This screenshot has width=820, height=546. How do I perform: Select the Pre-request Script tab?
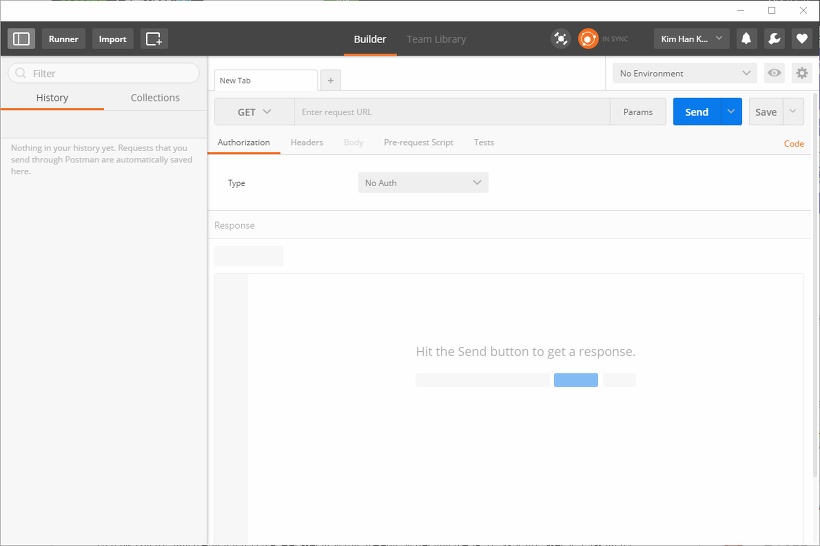[x=418, y=142]
